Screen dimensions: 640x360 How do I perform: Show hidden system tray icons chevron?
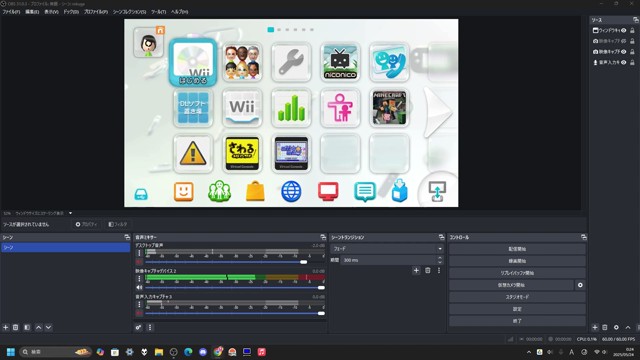pyautogui.click(x=529, y=352)
